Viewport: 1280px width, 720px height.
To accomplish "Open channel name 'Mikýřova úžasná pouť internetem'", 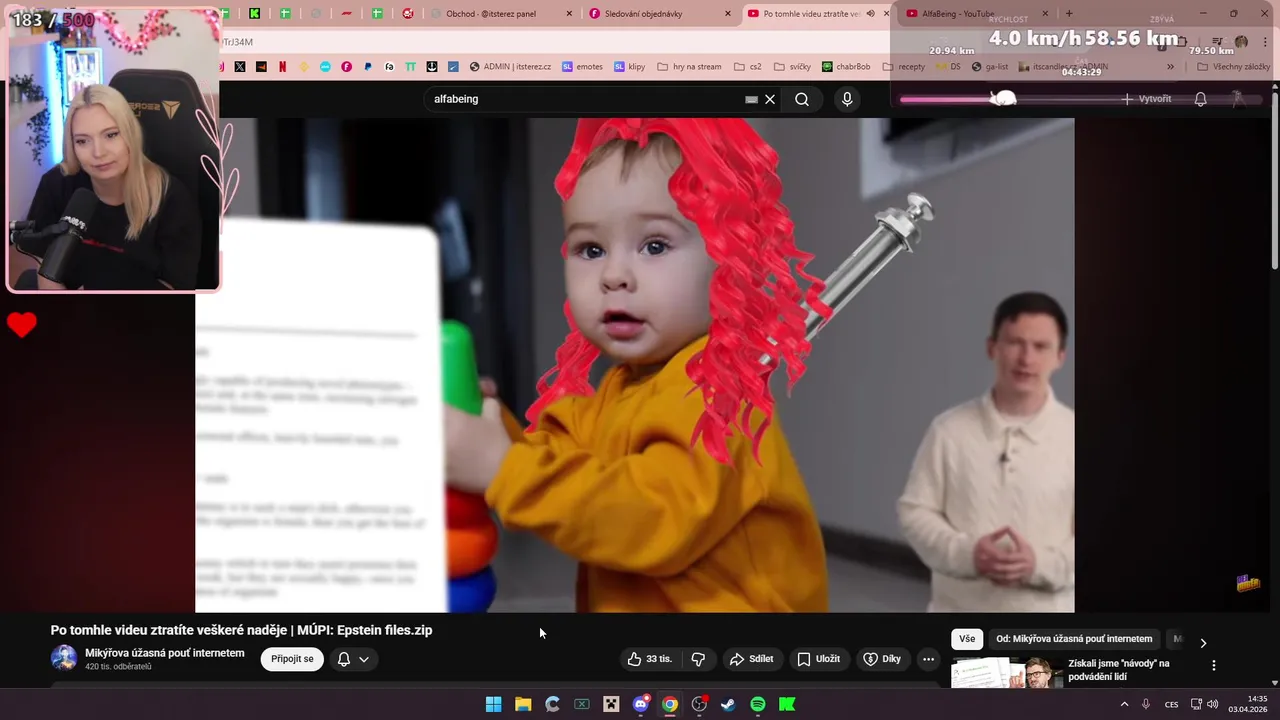I will pyautogui.click(x=165, y=653).
